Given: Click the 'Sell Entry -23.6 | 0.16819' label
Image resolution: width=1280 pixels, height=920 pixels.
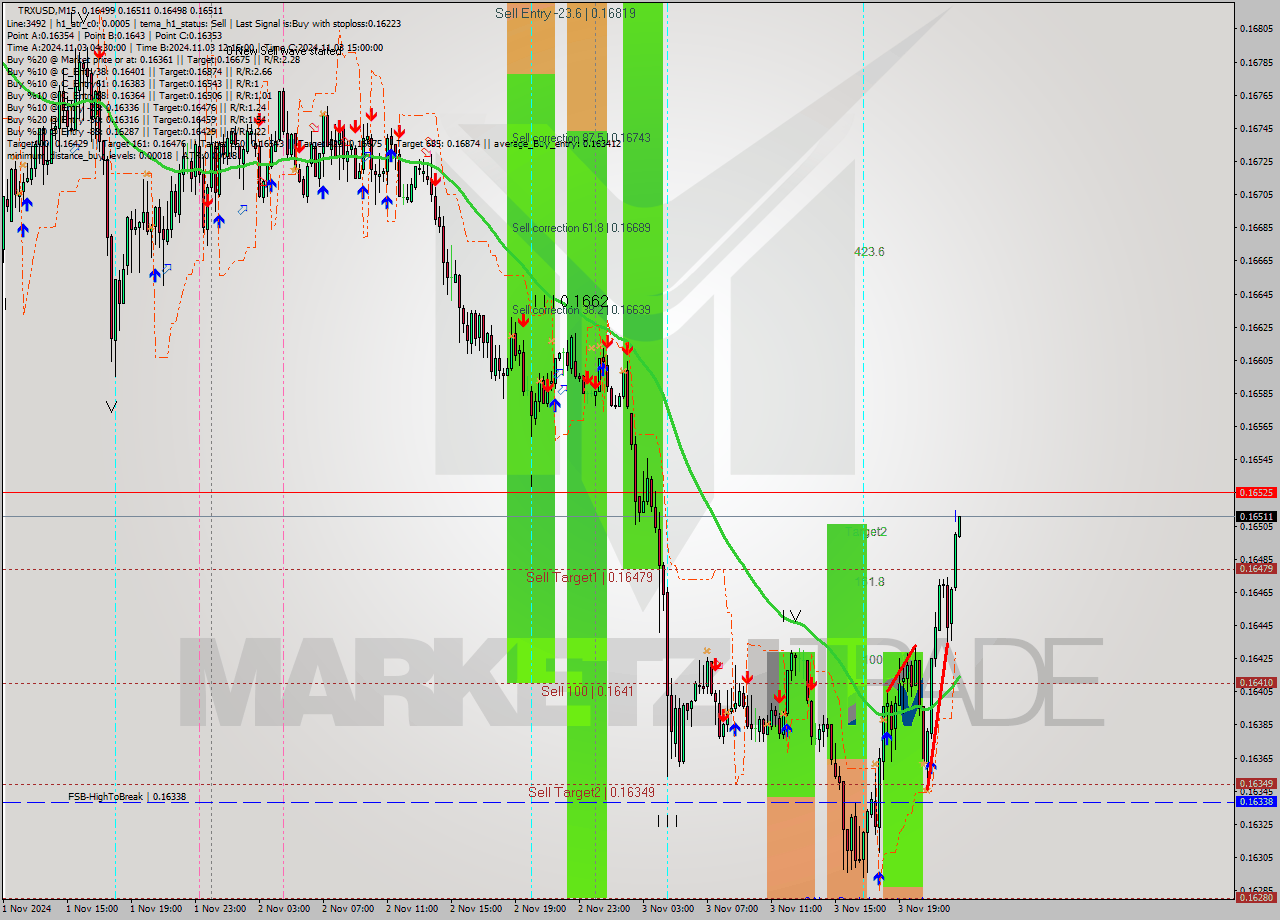Looking at the screenshot, I should [565, 13].
